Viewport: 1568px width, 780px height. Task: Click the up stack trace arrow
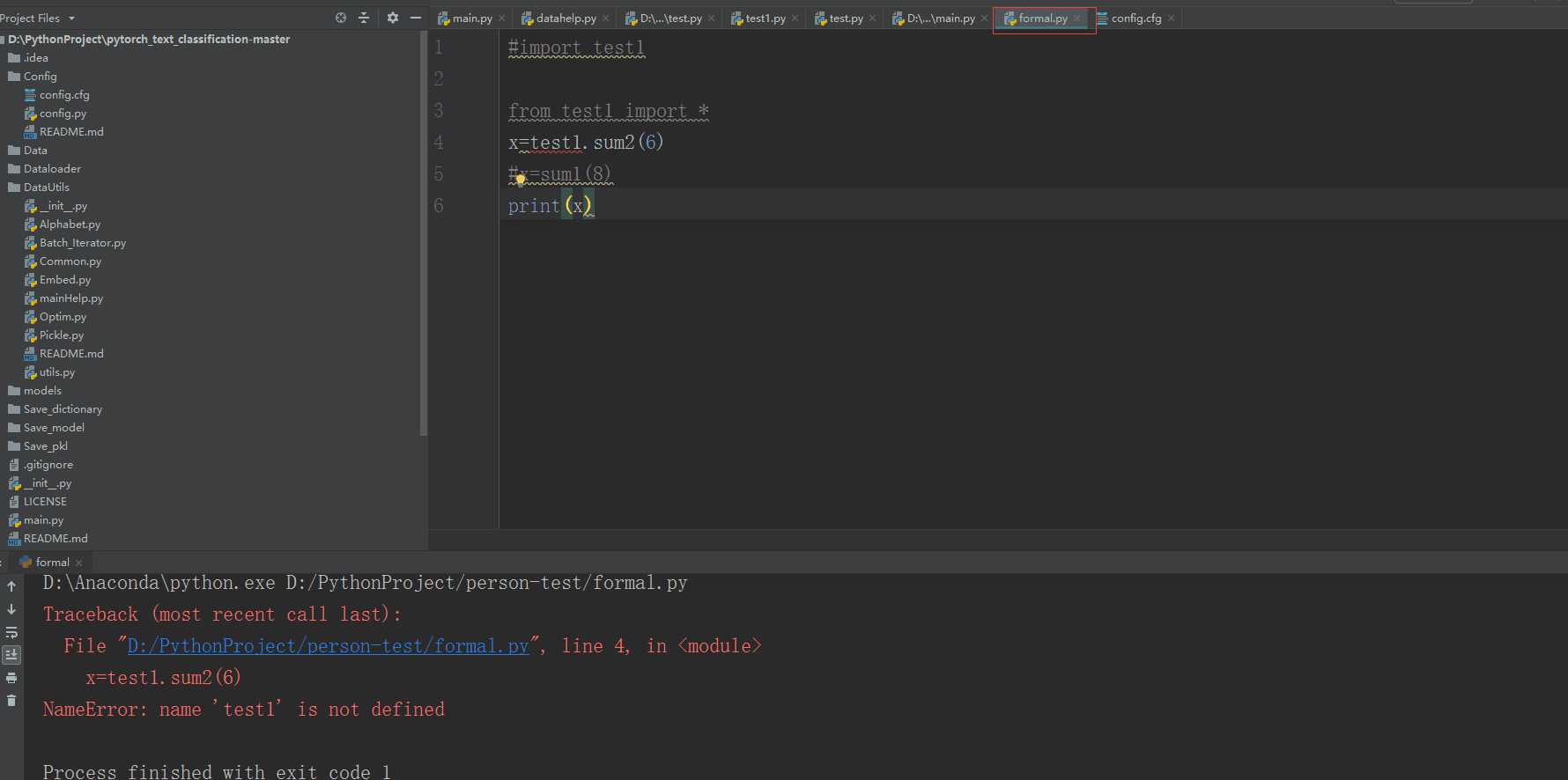click(x=11, y=586)
